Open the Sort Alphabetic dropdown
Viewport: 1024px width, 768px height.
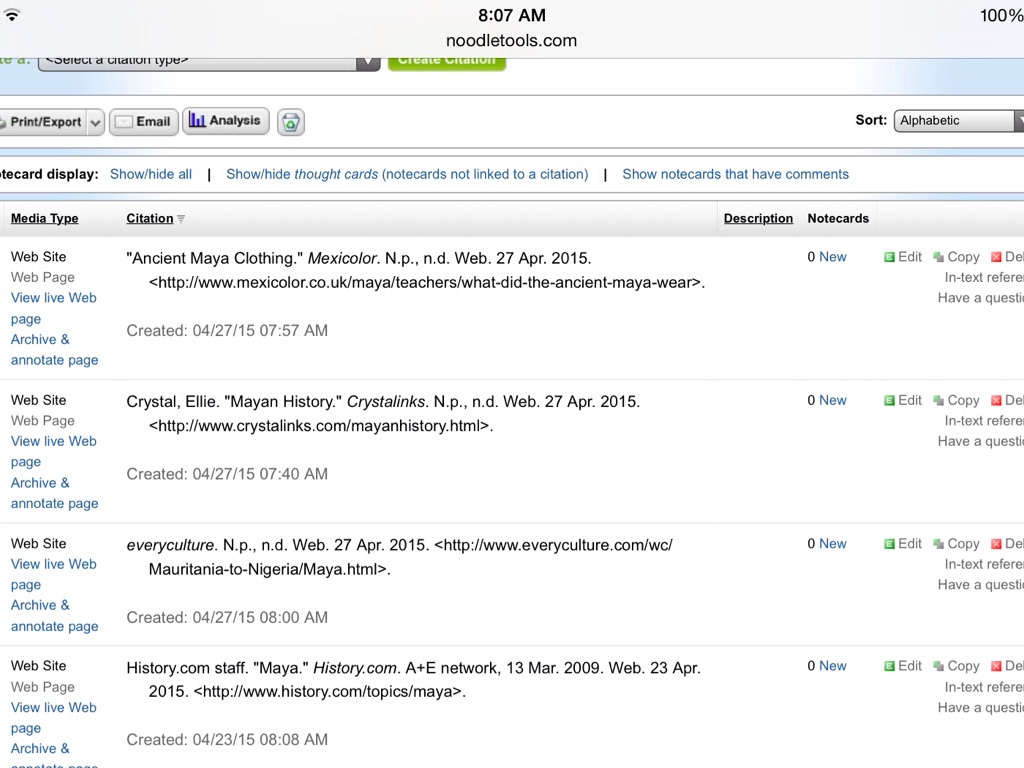click(958, 121)
